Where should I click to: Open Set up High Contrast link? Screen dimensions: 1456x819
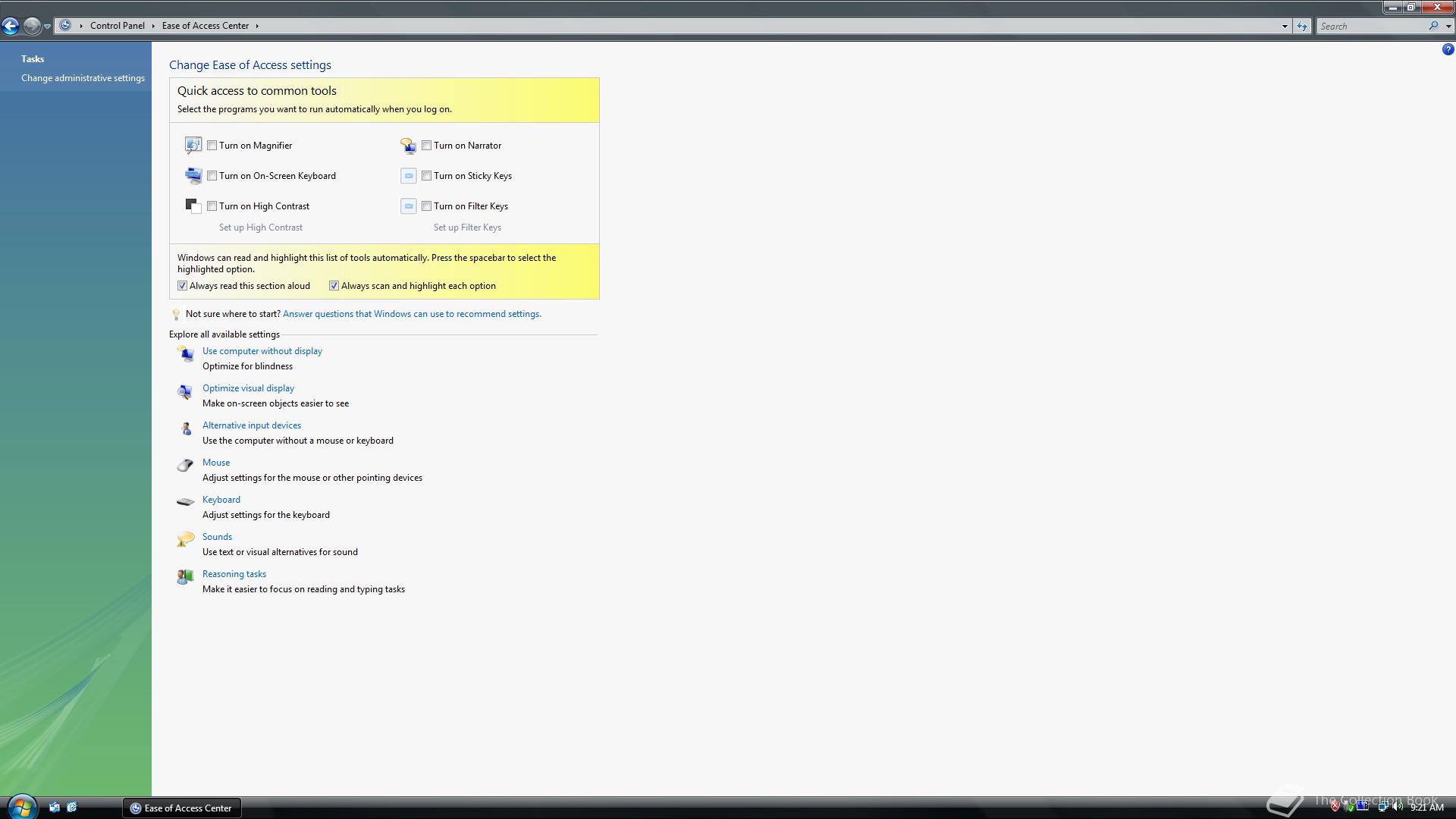click(x=261, y=227)
